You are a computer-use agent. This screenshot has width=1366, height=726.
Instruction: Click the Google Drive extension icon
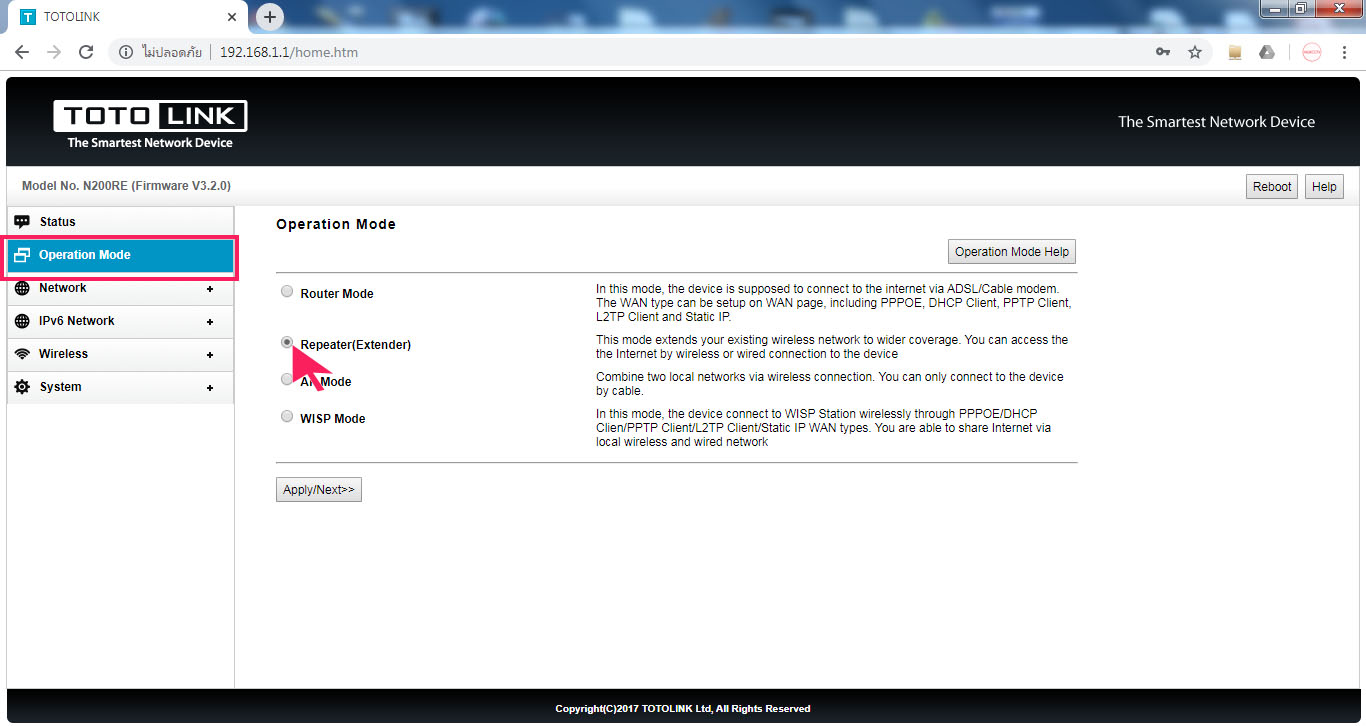click(1267, 52)
